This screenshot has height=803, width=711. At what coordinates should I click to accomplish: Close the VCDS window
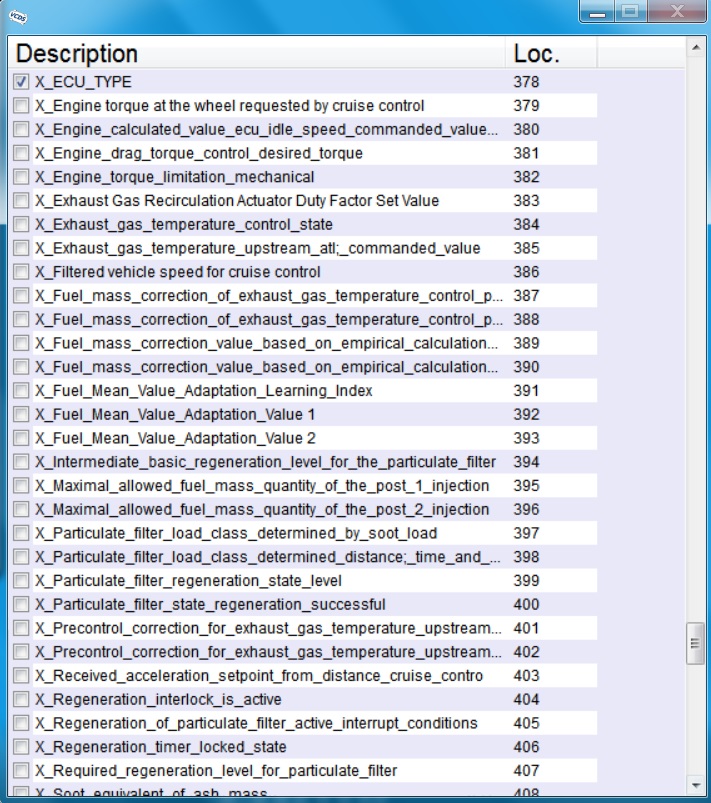tap(677, 11)
